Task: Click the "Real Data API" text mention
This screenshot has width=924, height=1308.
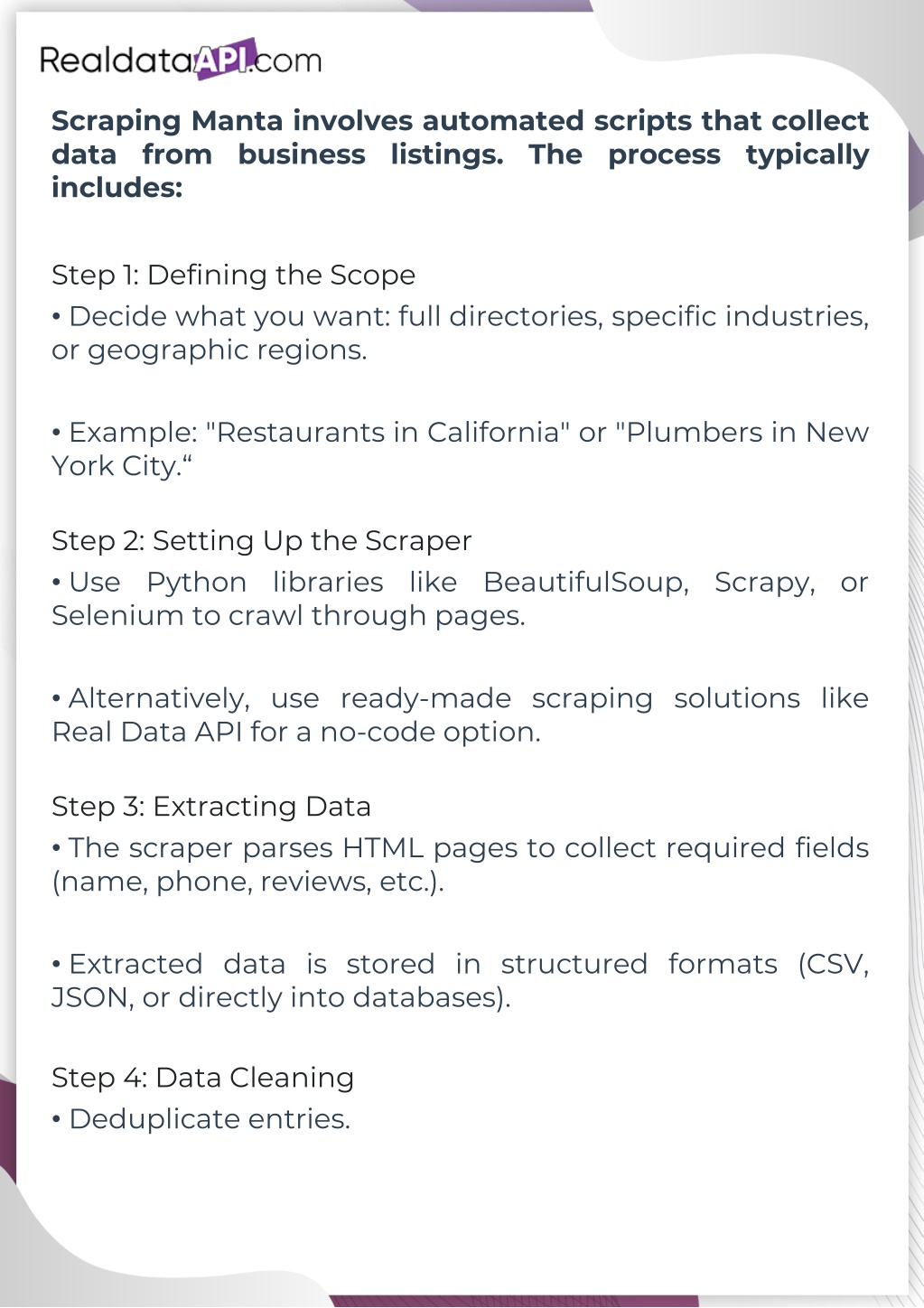Action: coord(147,732)
